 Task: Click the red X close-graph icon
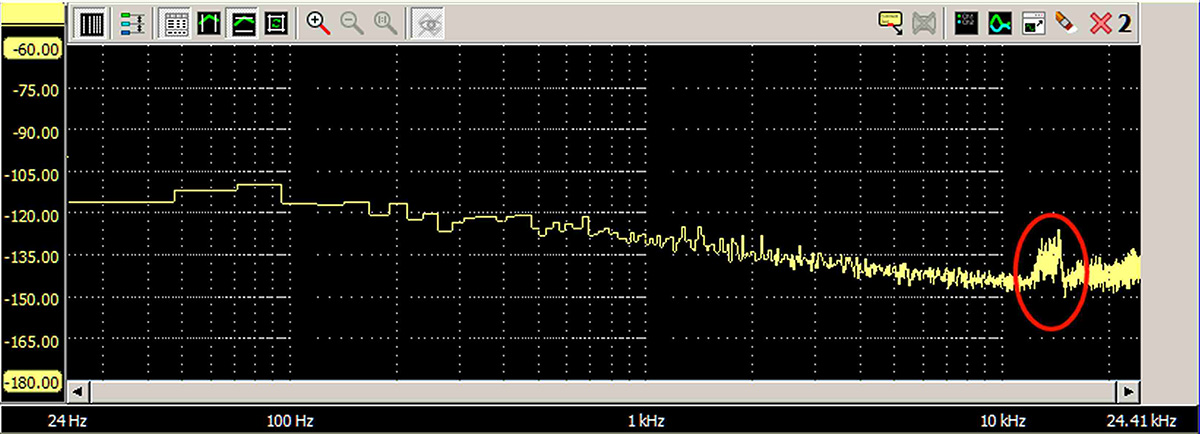coord(1101,23)
